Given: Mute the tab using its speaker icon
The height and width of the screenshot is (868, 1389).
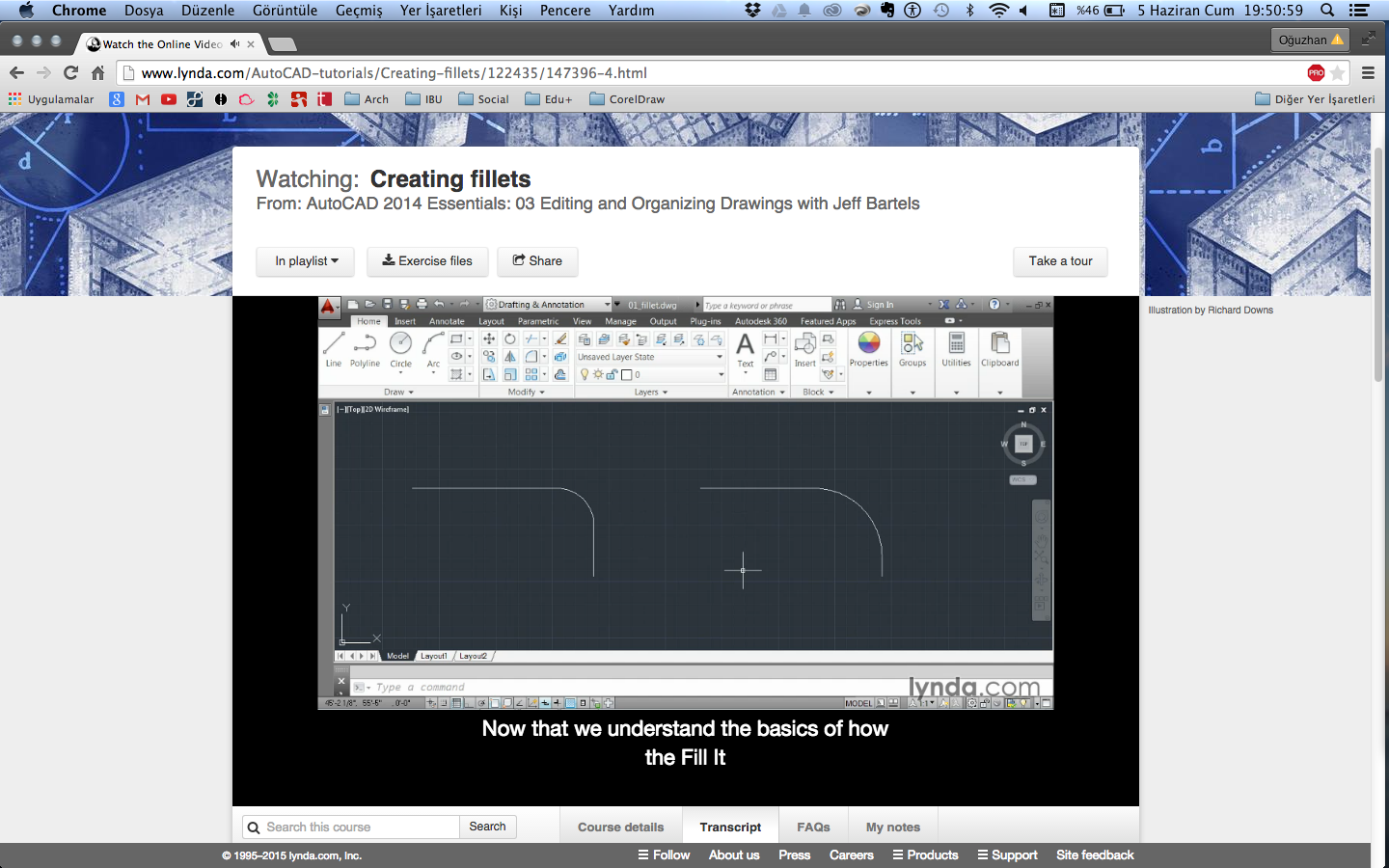Looking at the screenshot, I should (x=234, y=44).
